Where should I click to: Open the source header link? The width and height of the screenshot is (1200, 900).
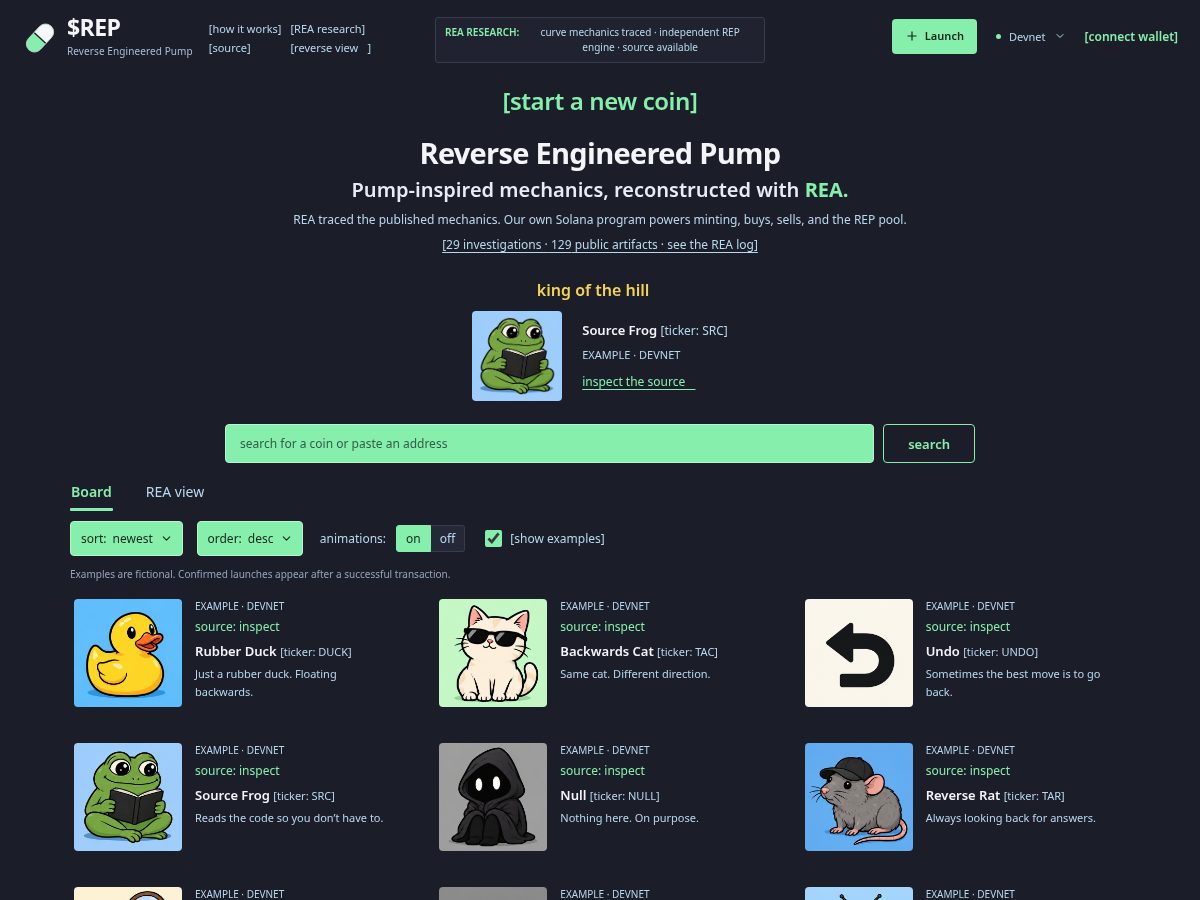click(x=230, y=48)
